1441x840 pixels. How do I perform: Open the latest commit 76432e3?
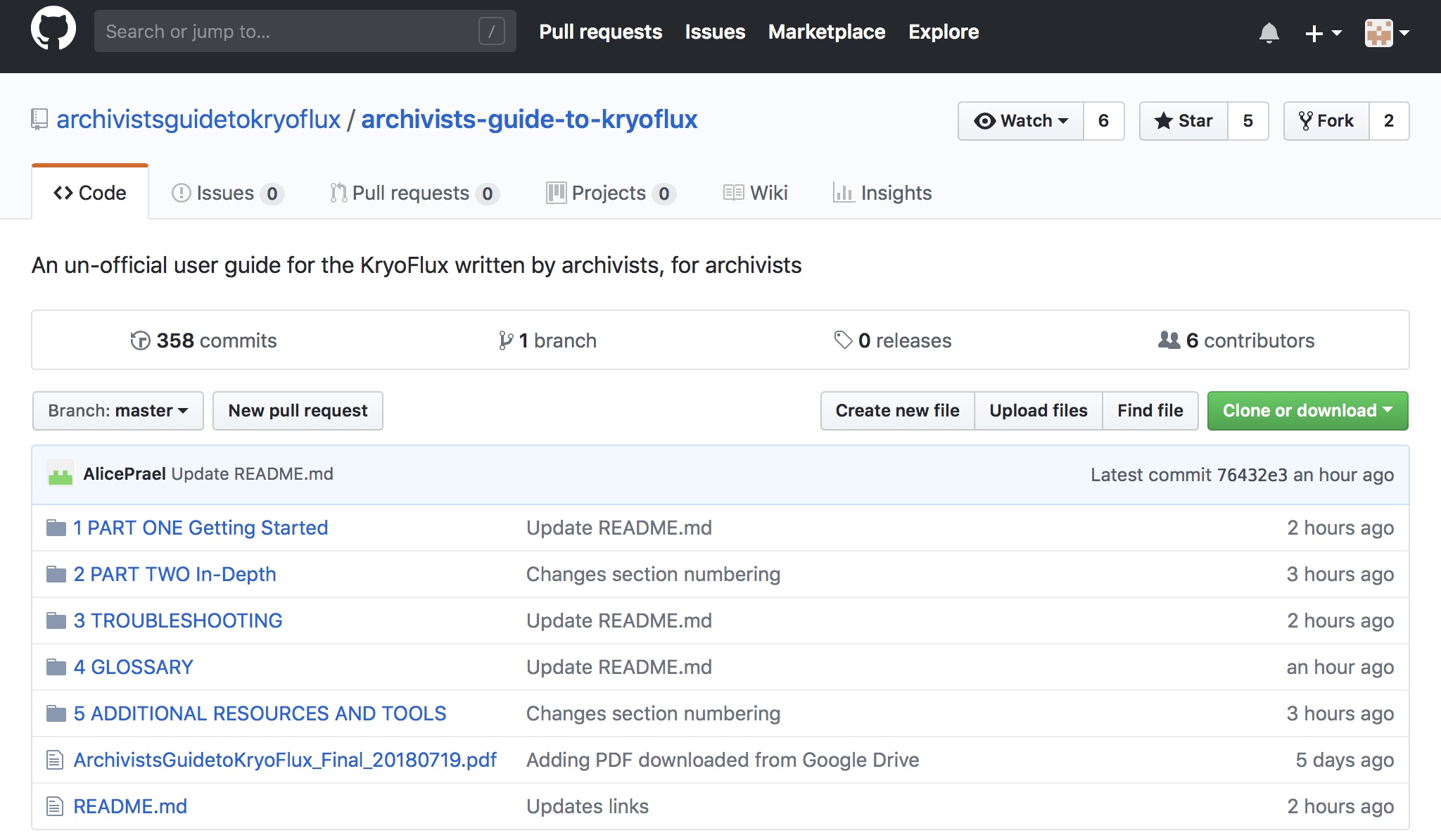[x=1252, y=475]
